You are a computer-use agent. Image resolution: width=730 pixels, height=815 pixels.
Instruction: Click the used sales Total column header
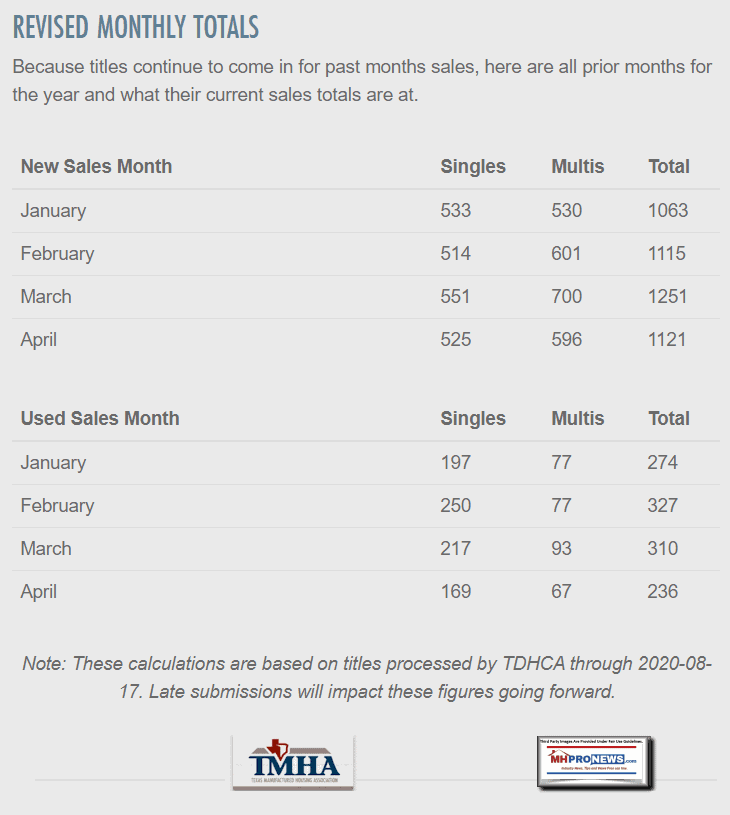(x=669, y=419)
